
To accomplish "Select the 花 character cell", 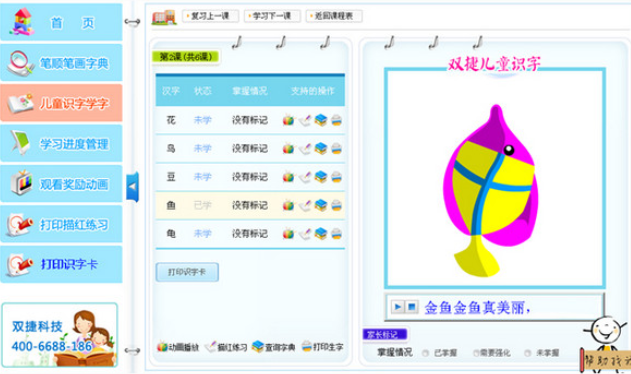I will pos(171,120).
